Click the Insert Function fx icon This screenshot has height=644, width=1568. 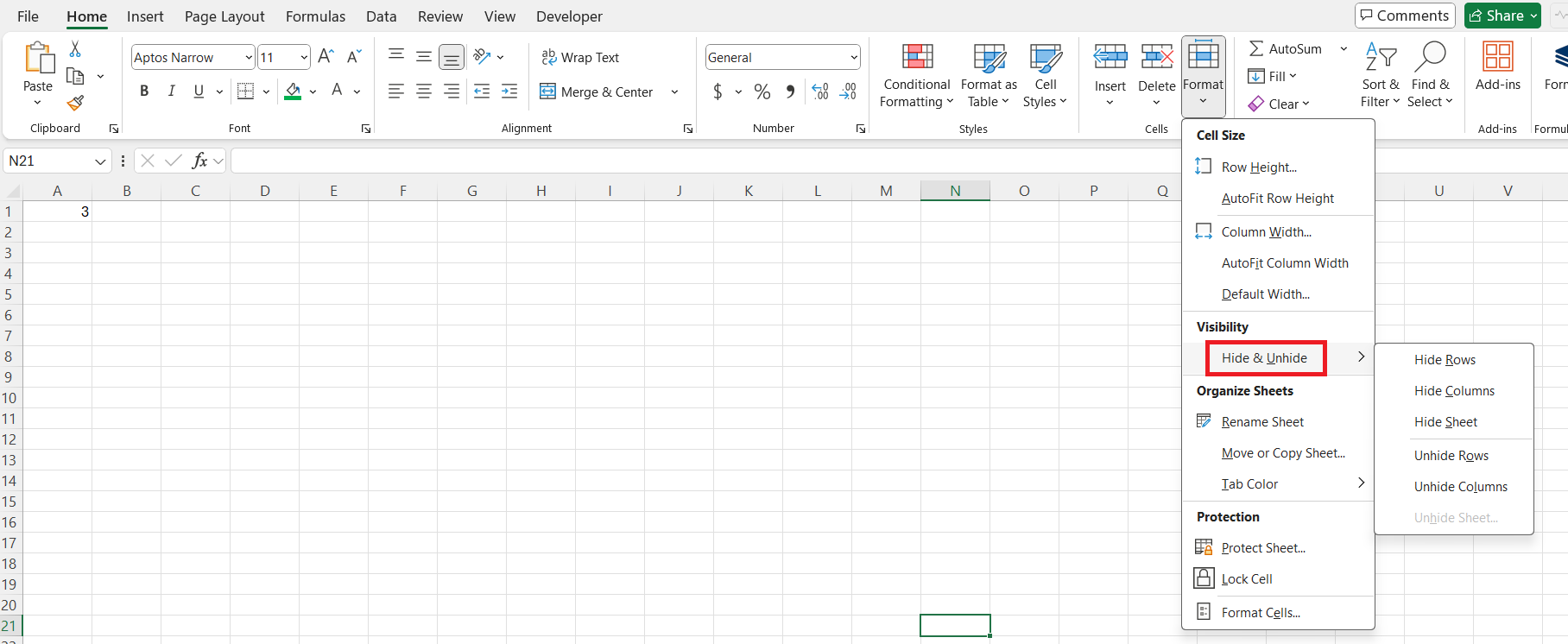tap(199, 161)
